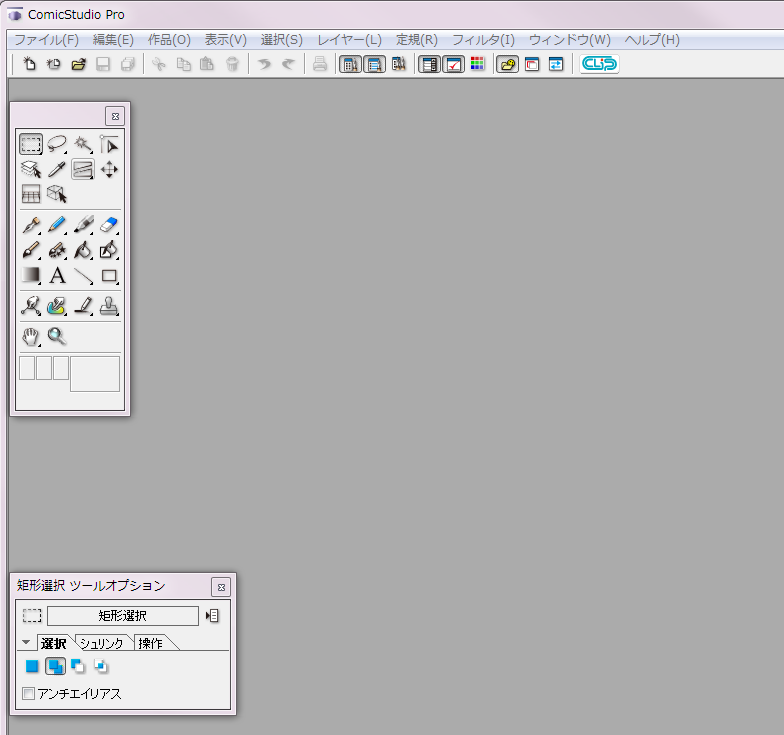The height and width of the screenshot is (735, 784).
Task: Click the print toolbar icon
Action: pyautogui.click(x=320, y=64)
